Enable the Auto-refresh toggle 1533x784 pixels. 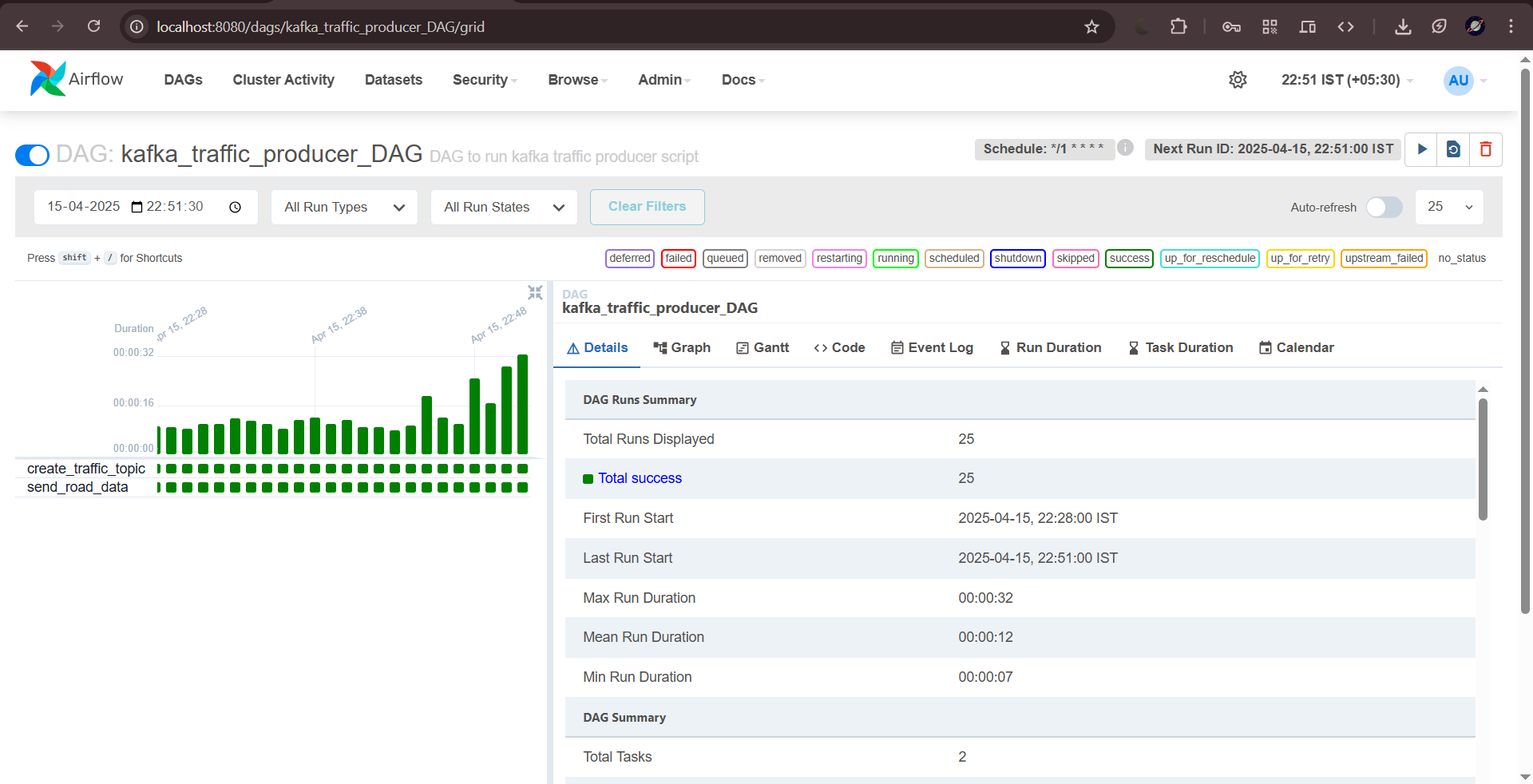1384,207
